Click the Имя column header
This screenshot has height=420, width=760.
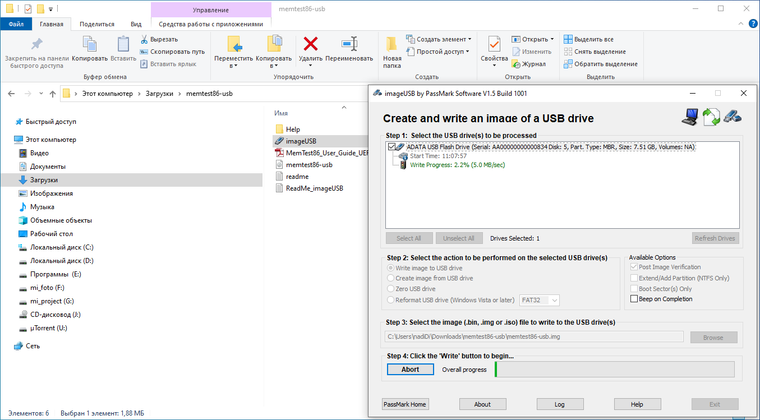point(281,113)
